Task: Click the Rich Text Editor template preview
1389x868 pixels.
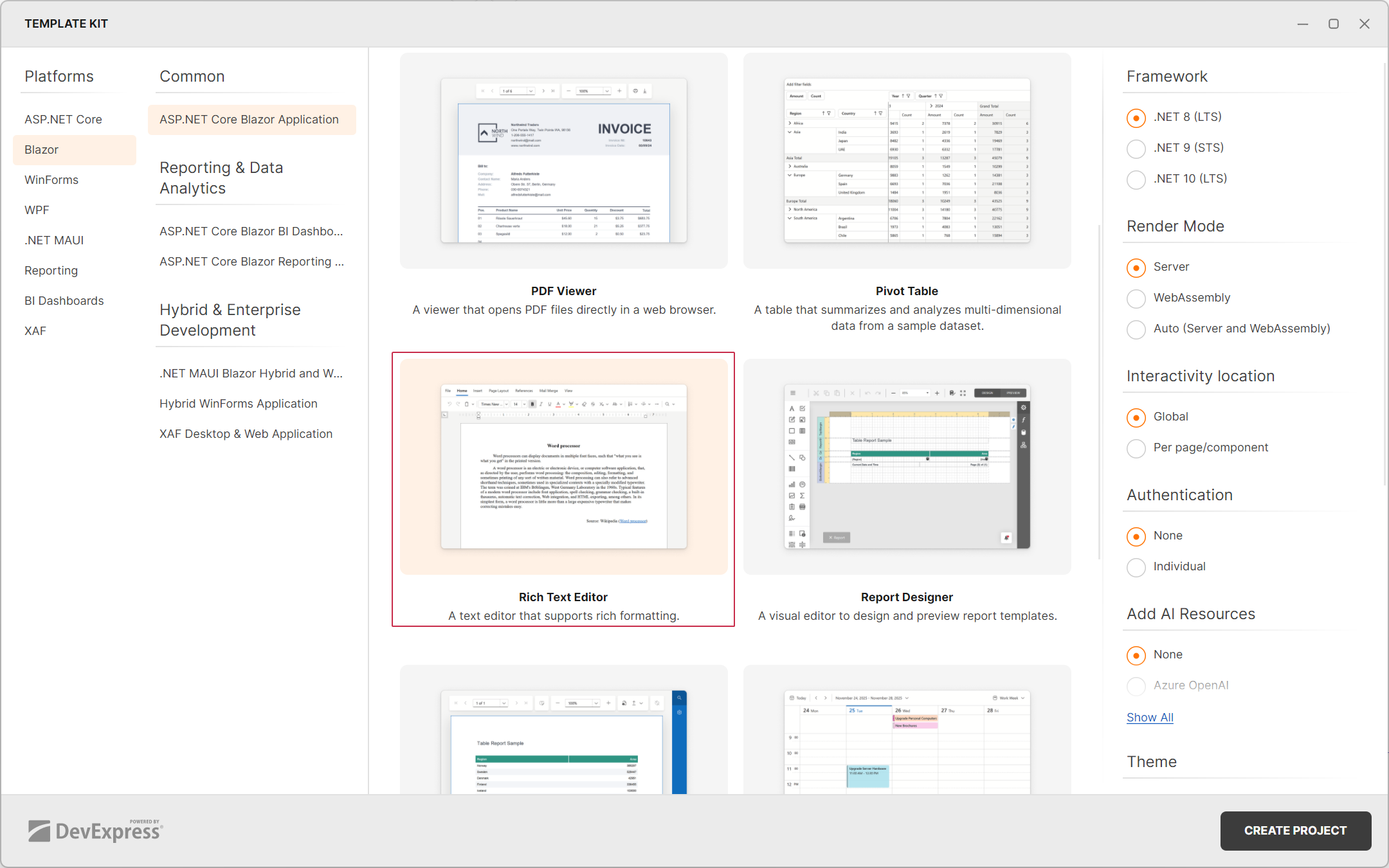Action: coord(563,466)
